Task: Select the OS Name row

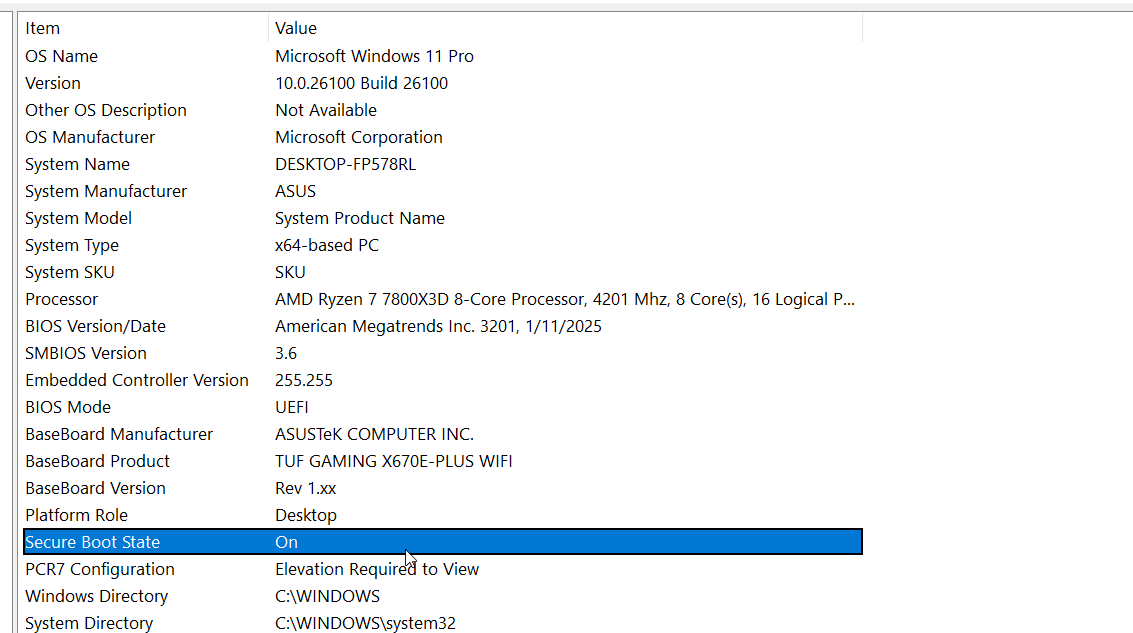Action: (62, 56)
